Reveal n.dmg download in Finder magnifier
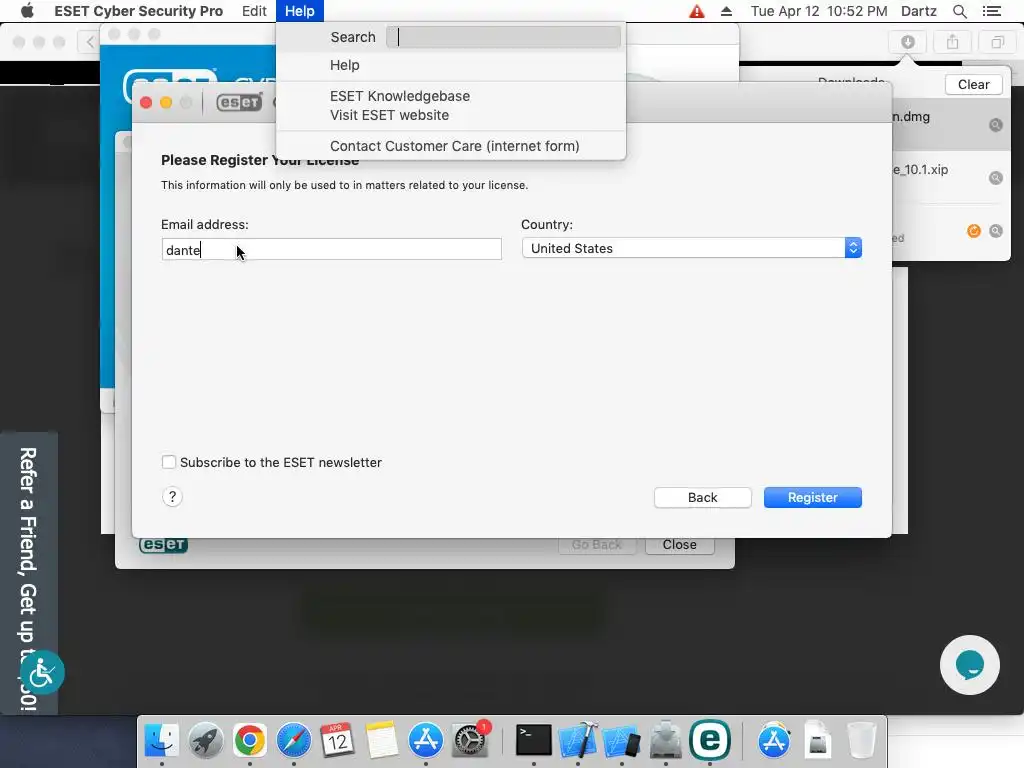Image resolution: width=1024 pixels, height=768 pixels. click(x=995, y=125)
